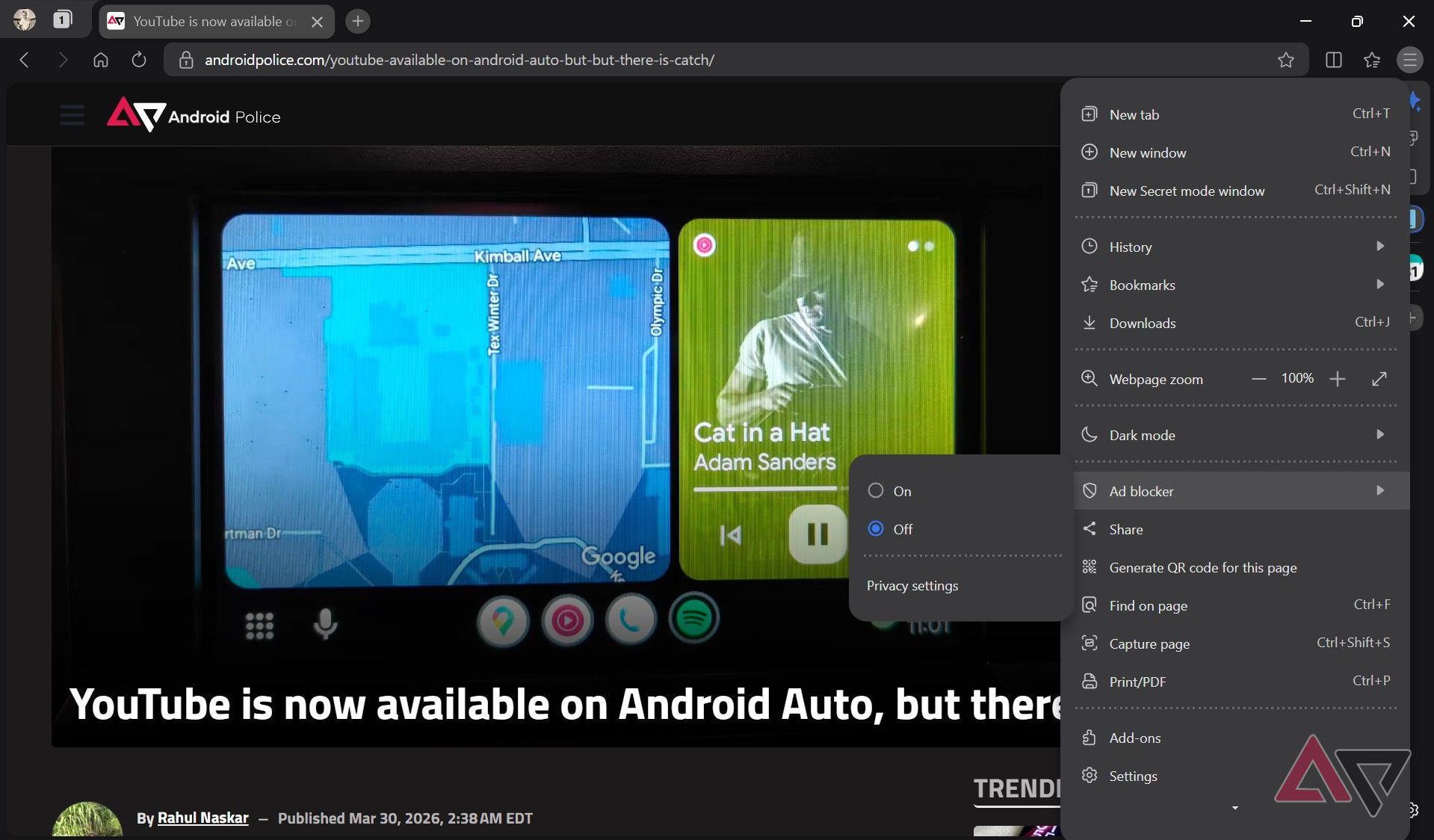Screen dimensions: 1434x840
Task: Expand the History submenu
Action: [x=1235, y=247]
